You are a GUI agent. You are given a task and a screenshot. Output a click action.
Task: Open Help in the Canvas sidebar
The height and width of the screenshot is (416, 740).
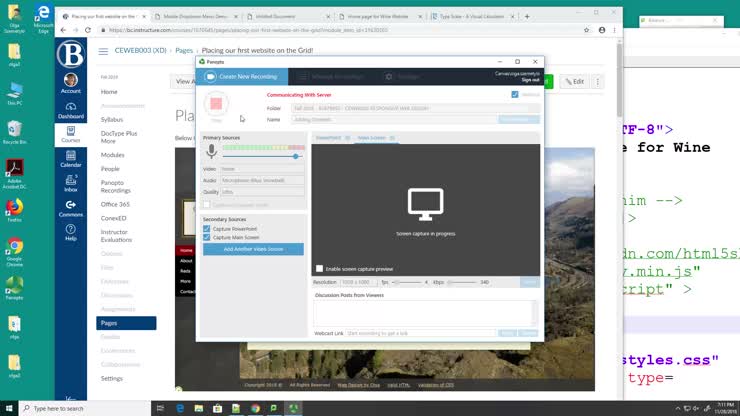pyautogui.click(x=71, y=233)
